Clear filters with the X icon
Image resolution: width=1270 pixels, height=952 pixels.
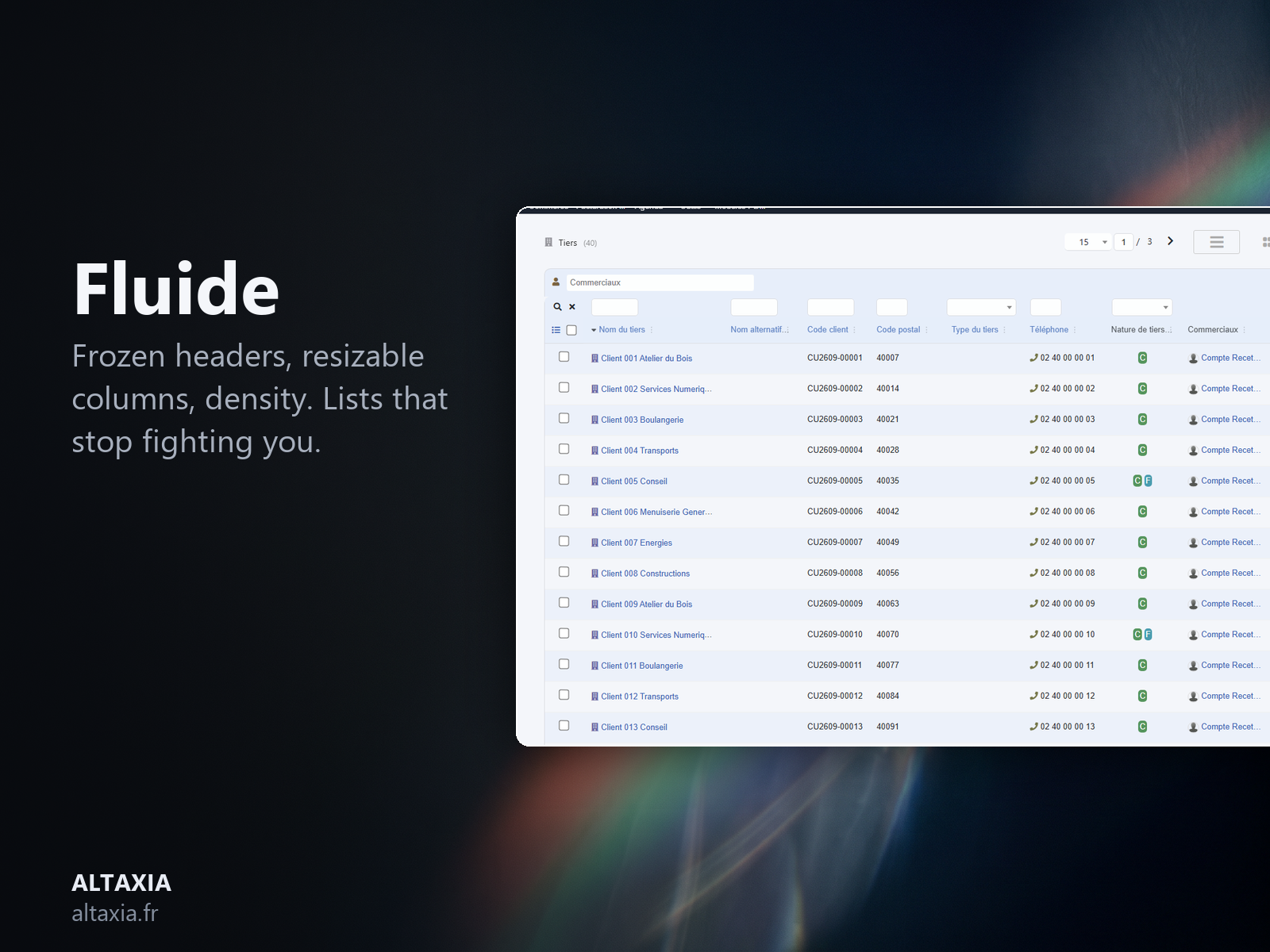tap(572, 307)
